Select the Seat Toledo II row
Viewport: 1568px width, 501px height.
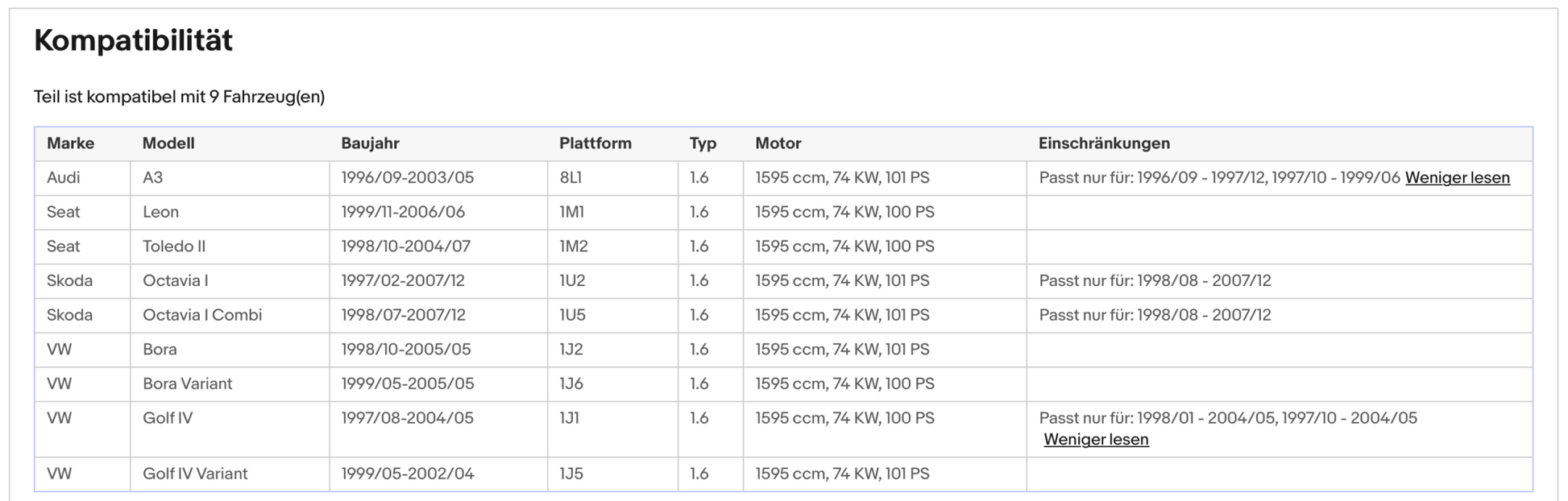click(403, 246)
